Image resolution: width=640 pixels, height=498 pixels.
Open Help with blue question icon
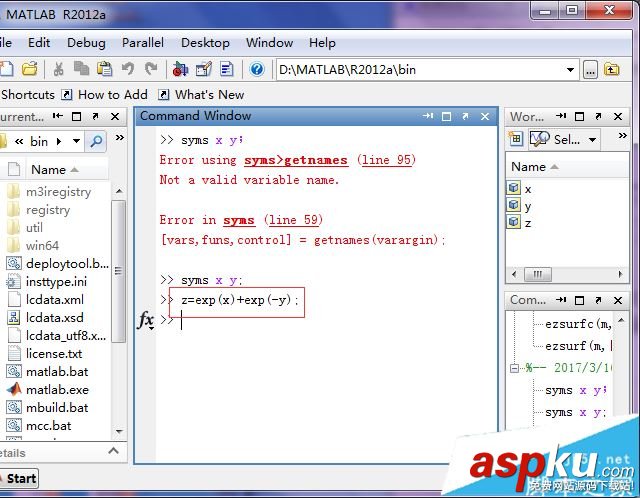pos(257,69)
